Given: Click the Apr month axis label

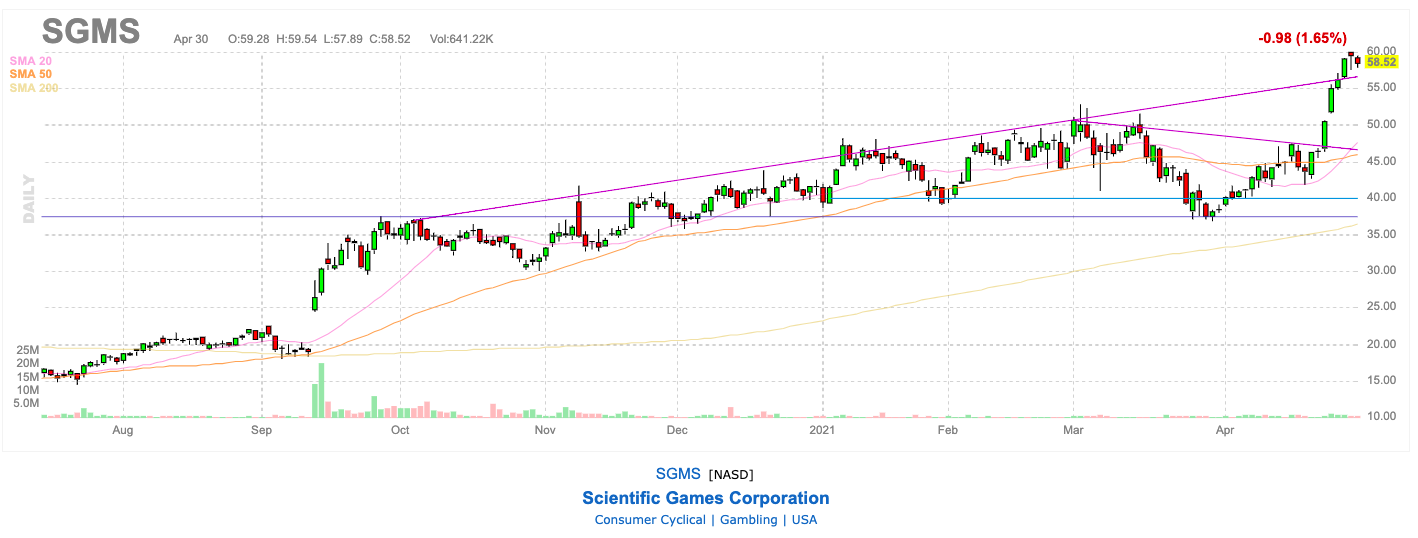Looking at the screenshot, I should click(1225, 431).
